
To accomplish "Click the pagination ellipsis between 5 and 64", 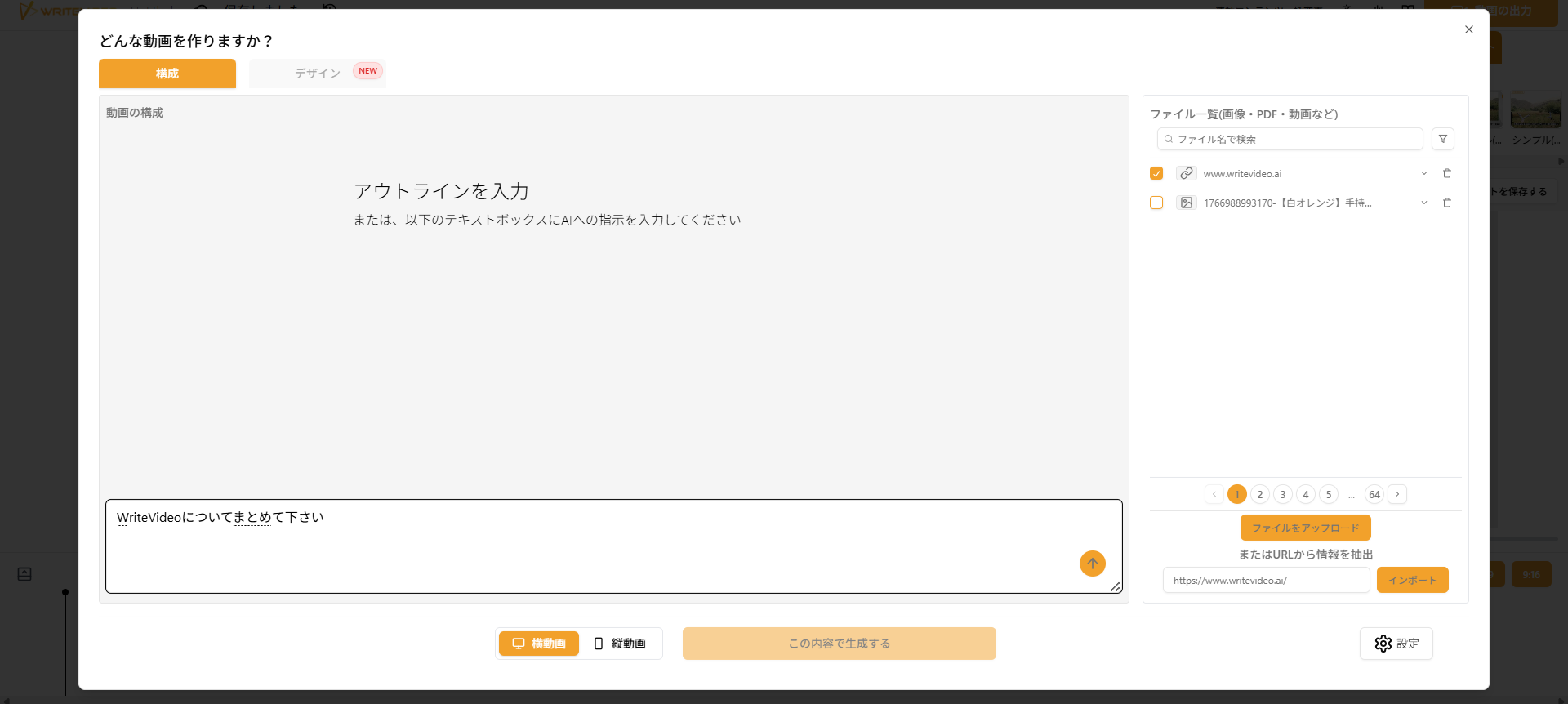I will (x=1352, y=494).
